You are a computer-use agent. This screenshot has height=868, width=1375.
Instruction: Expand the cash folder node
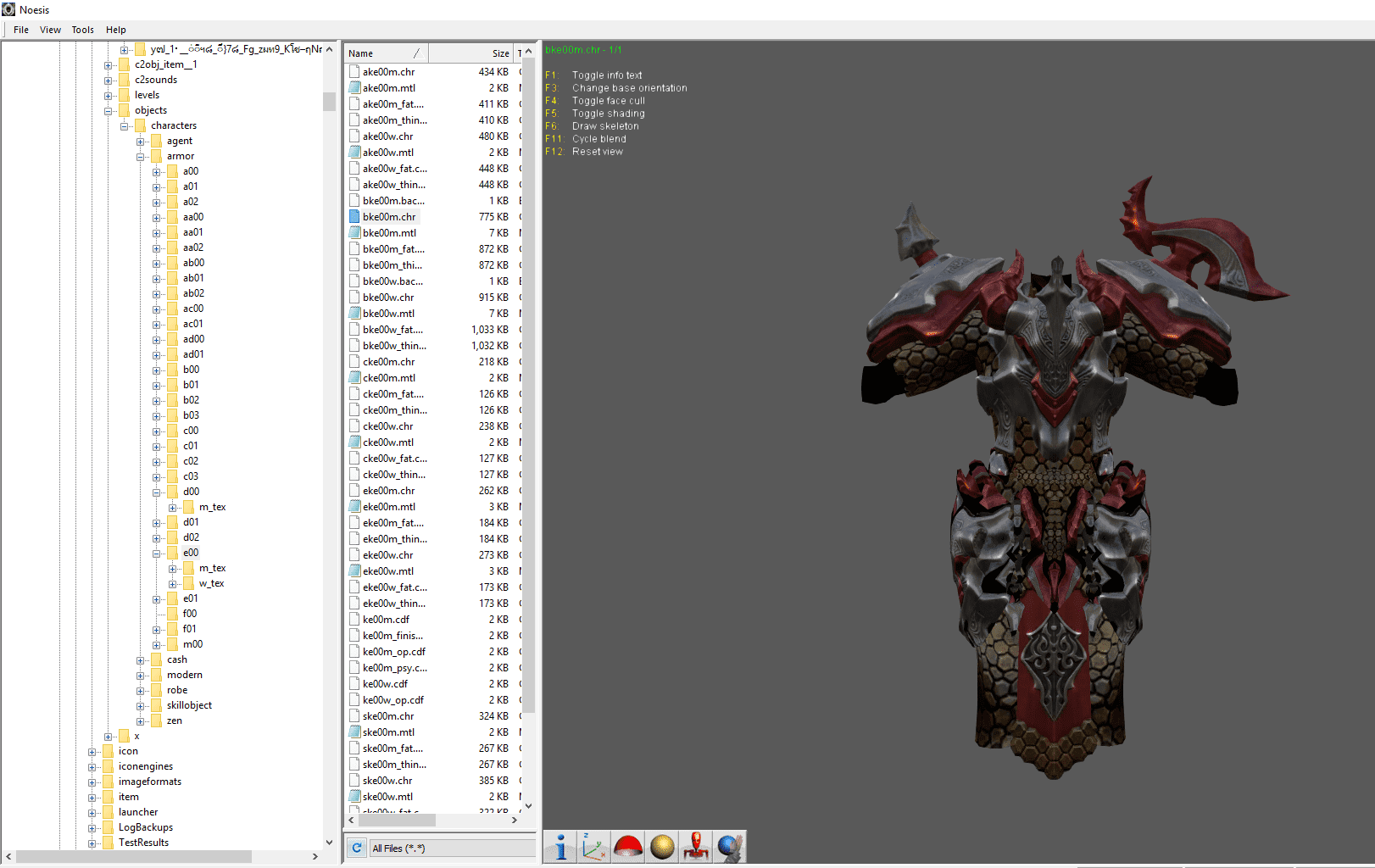pyautogui.click(x=140, y=660)
